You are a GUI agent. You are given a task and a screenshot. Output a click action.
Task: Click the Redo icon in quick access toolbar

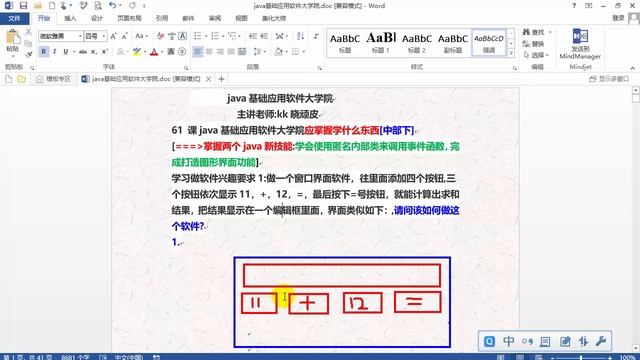(132, 6)
